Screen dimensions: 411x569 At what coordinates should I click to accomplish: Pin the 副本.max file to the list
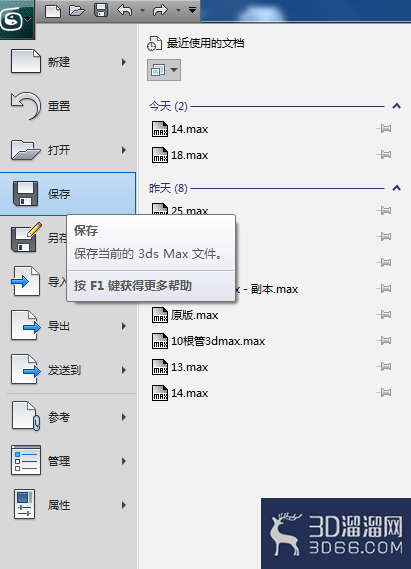384,288
